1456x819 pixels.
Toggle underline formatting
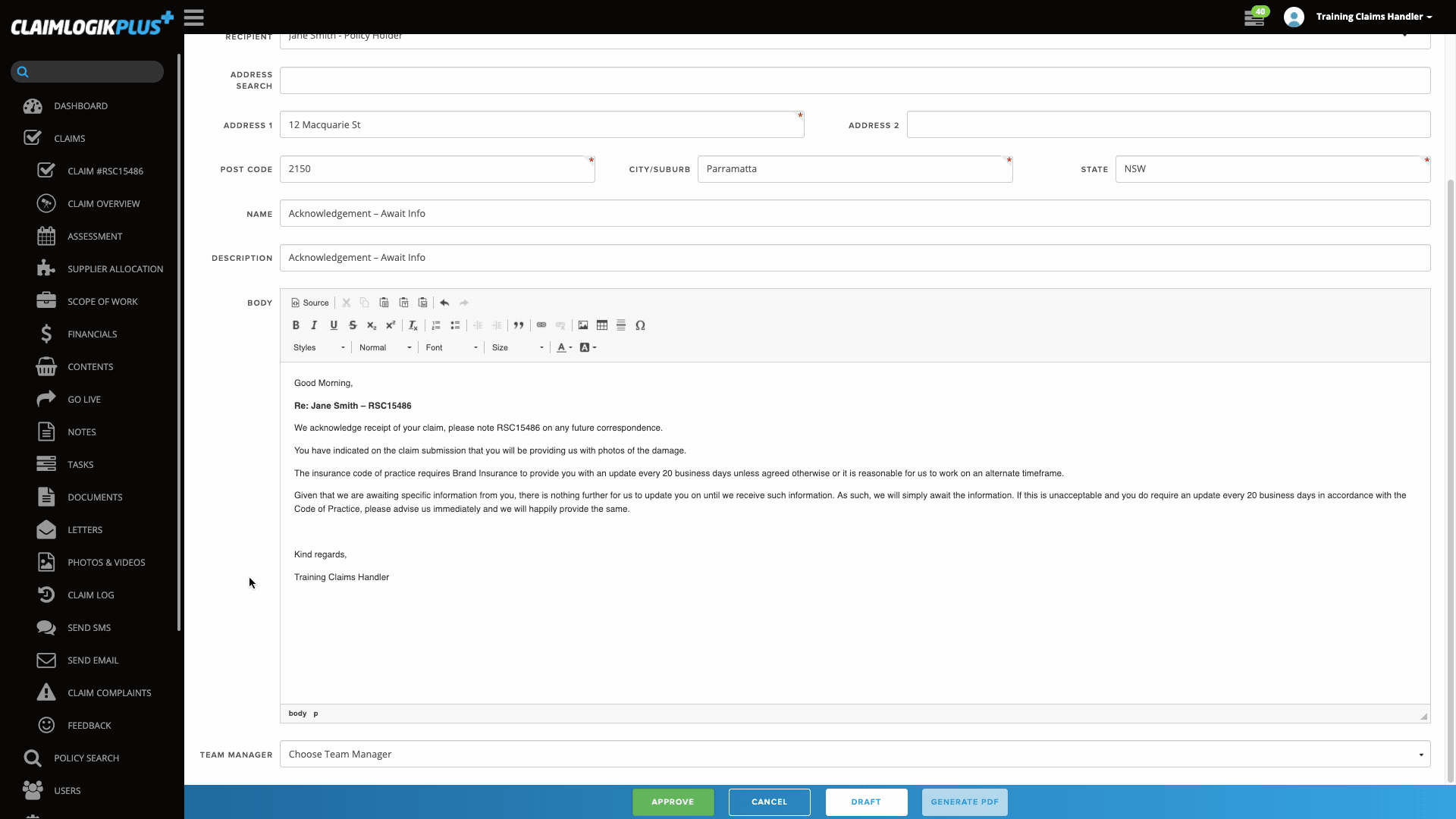point(334,325)
